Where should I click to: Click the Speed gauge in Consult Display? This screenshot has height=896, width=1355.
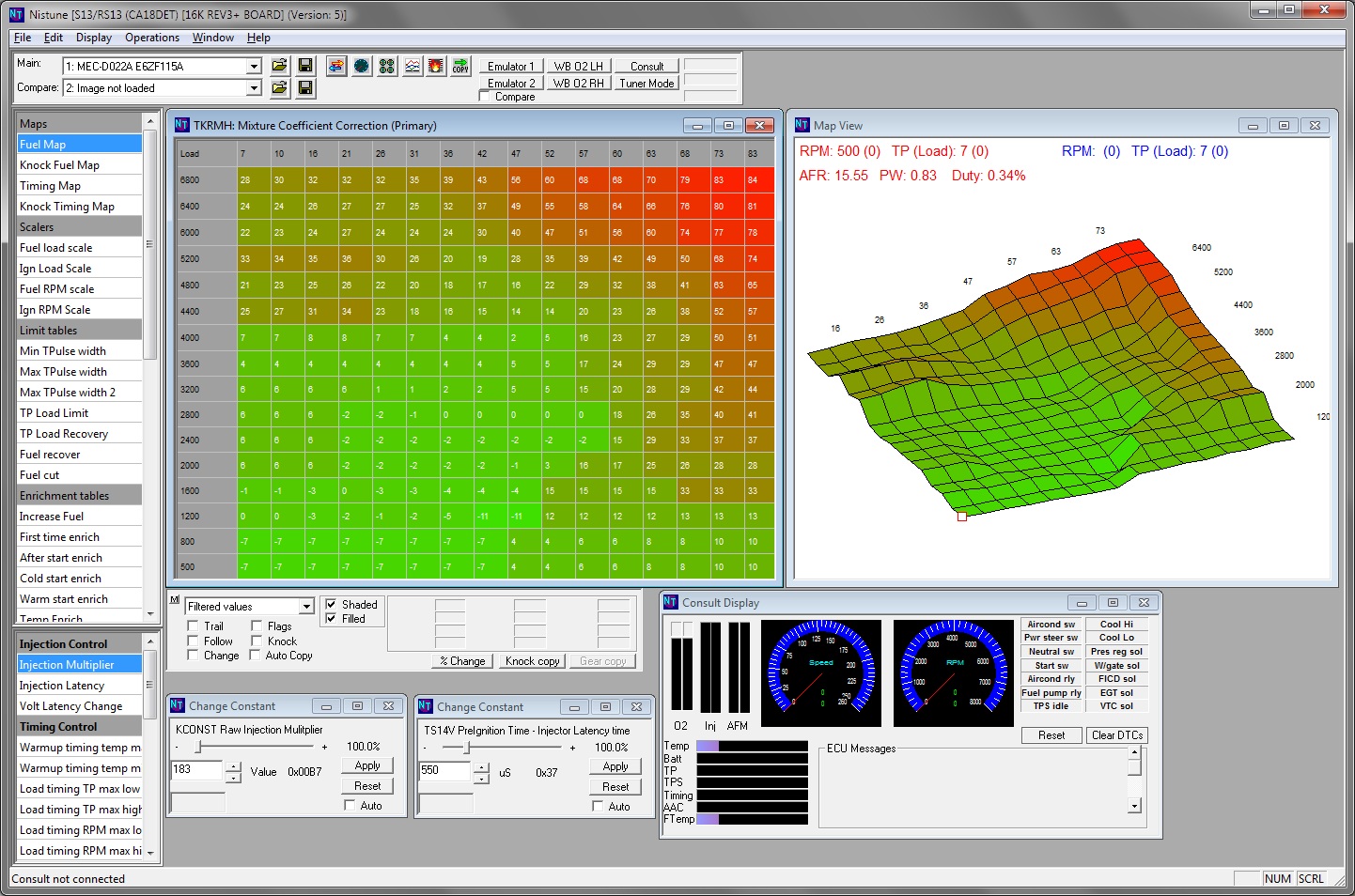point(821,672)
